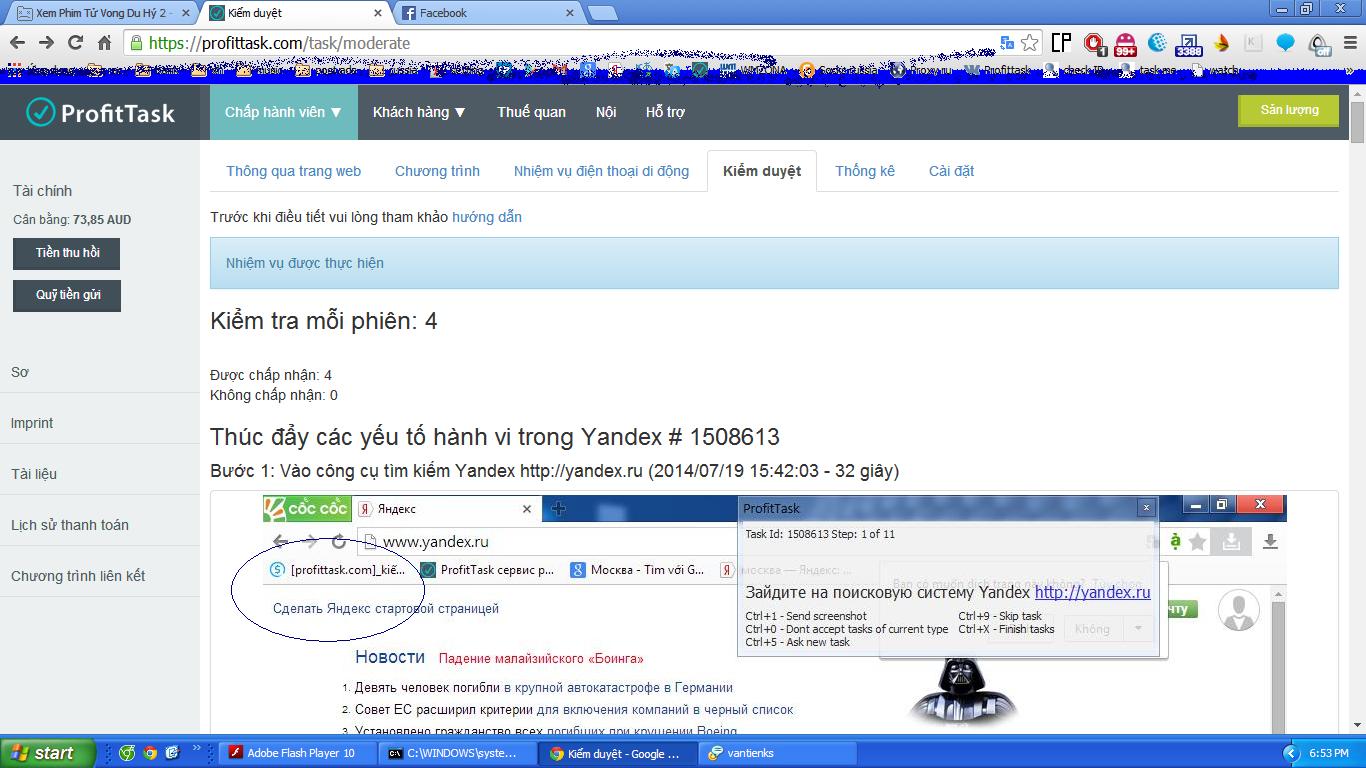Viewport: 1366px width, 768px height.
Task: Launch Chrome from the quick launch bar
Action: [x=149, y=753]
